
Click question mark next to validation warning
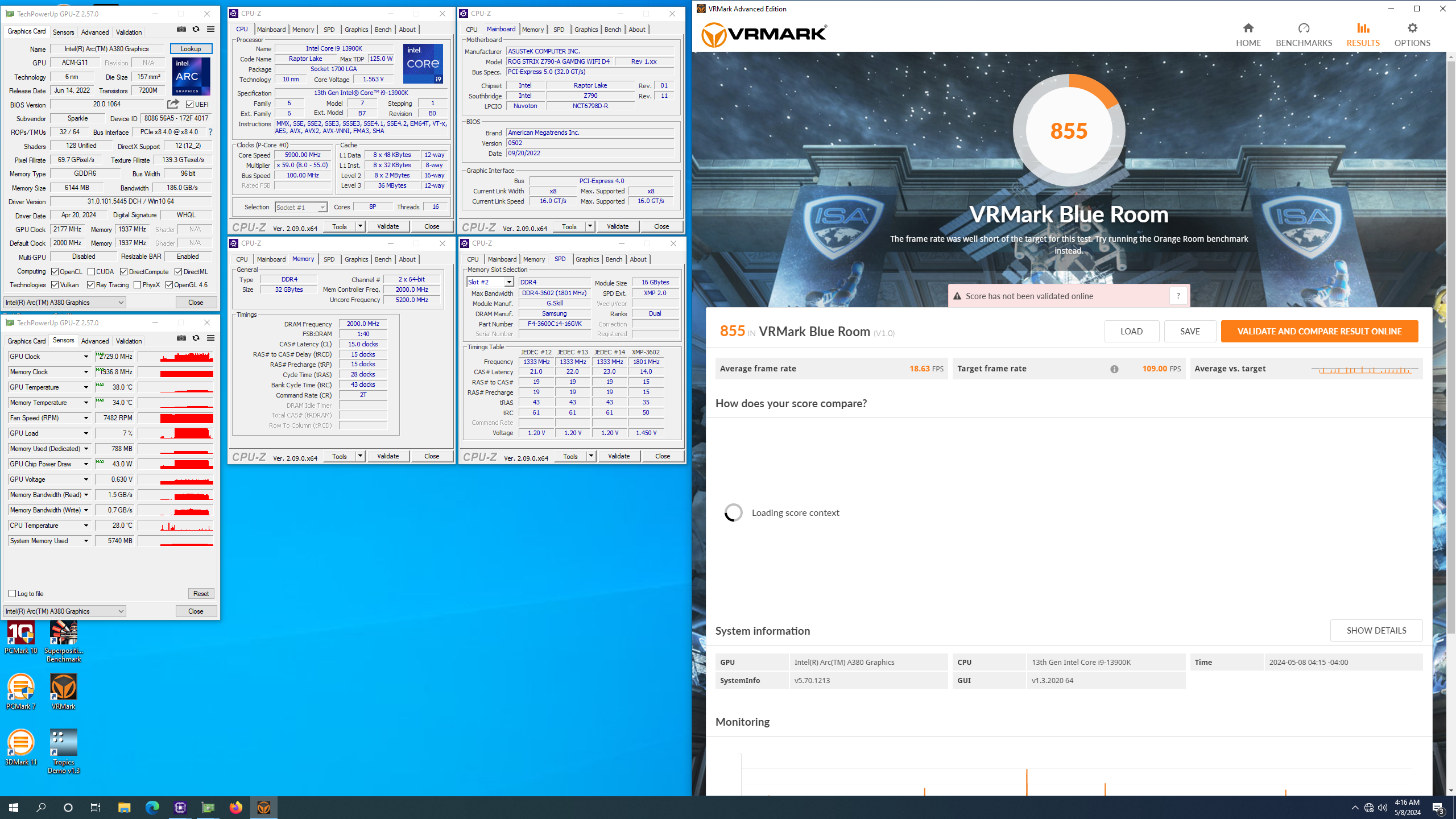1178,296
